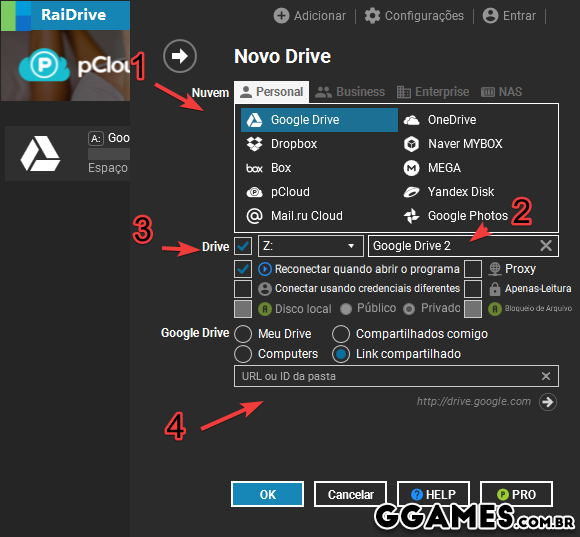Select Privado radio option
580x537 pixels.
[x=409, y=309]
